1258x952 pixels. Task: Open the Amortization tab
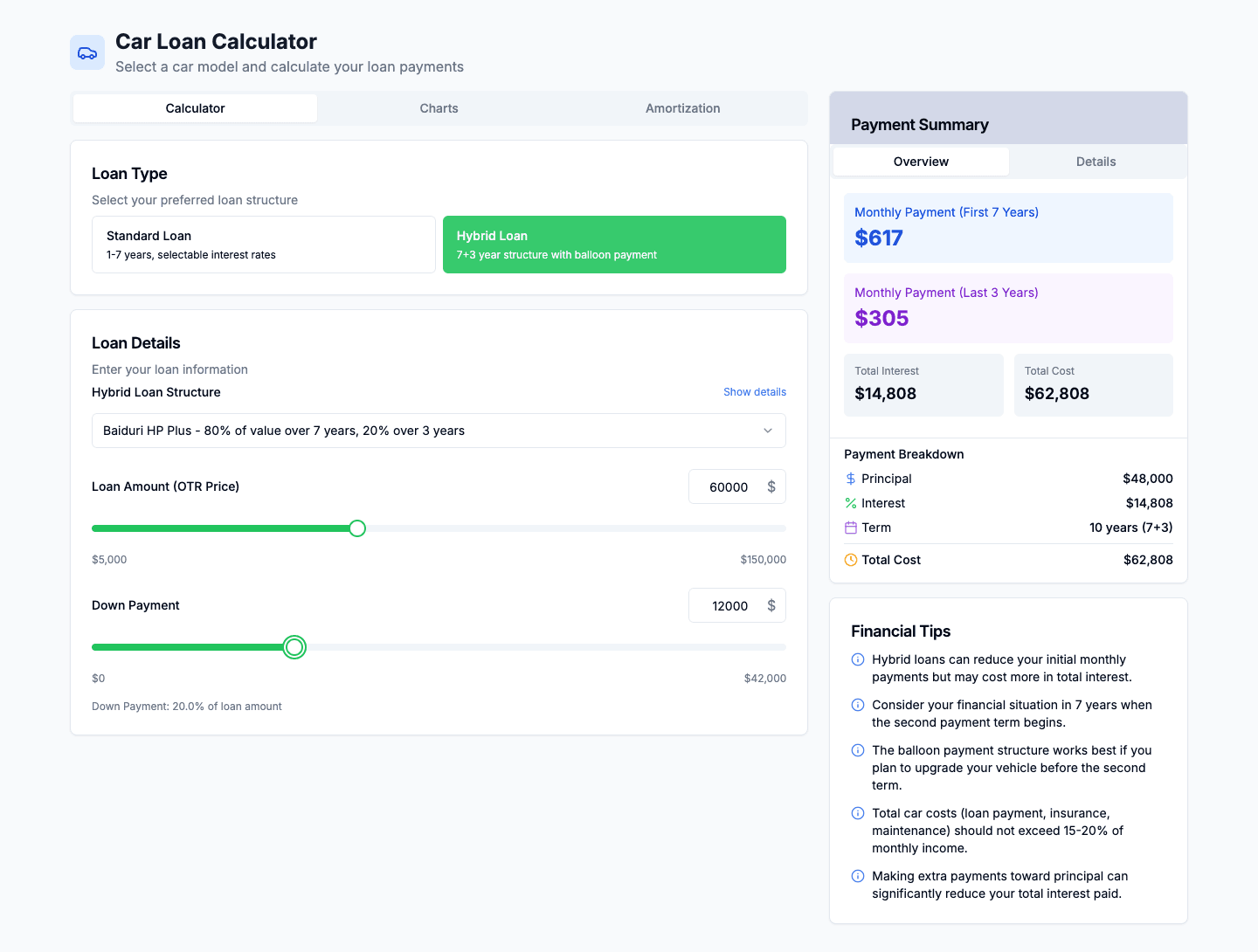pos(683,108)
